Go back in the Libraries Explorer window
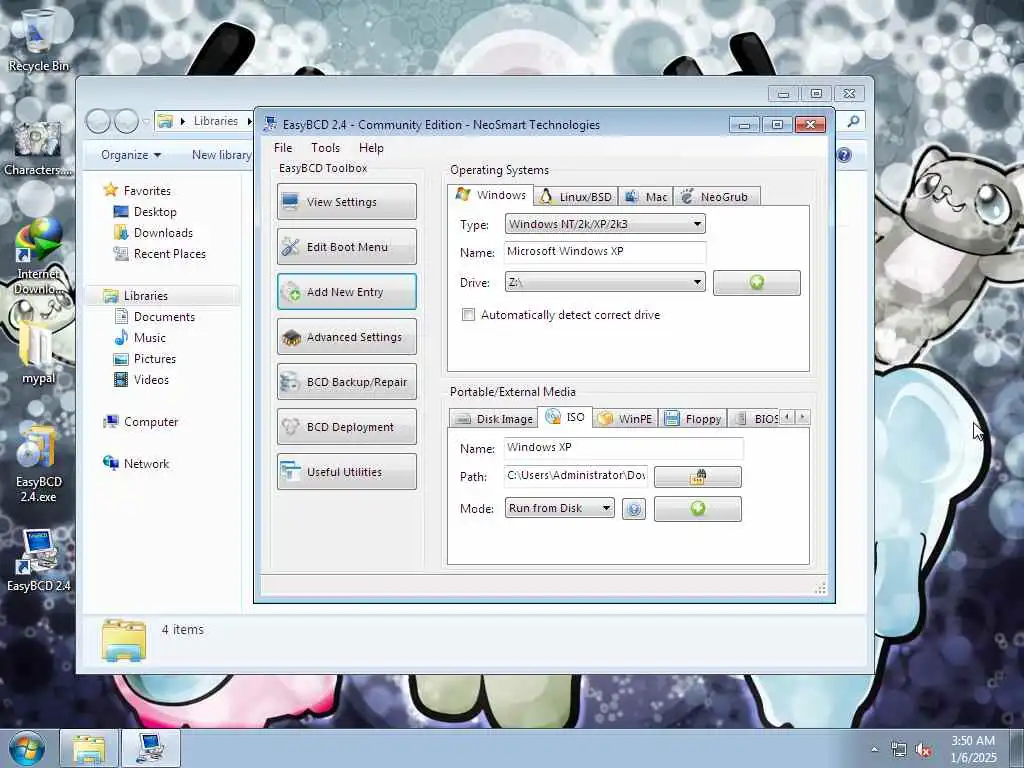This screenshot has width=1024, height=768. click(98, 121)
